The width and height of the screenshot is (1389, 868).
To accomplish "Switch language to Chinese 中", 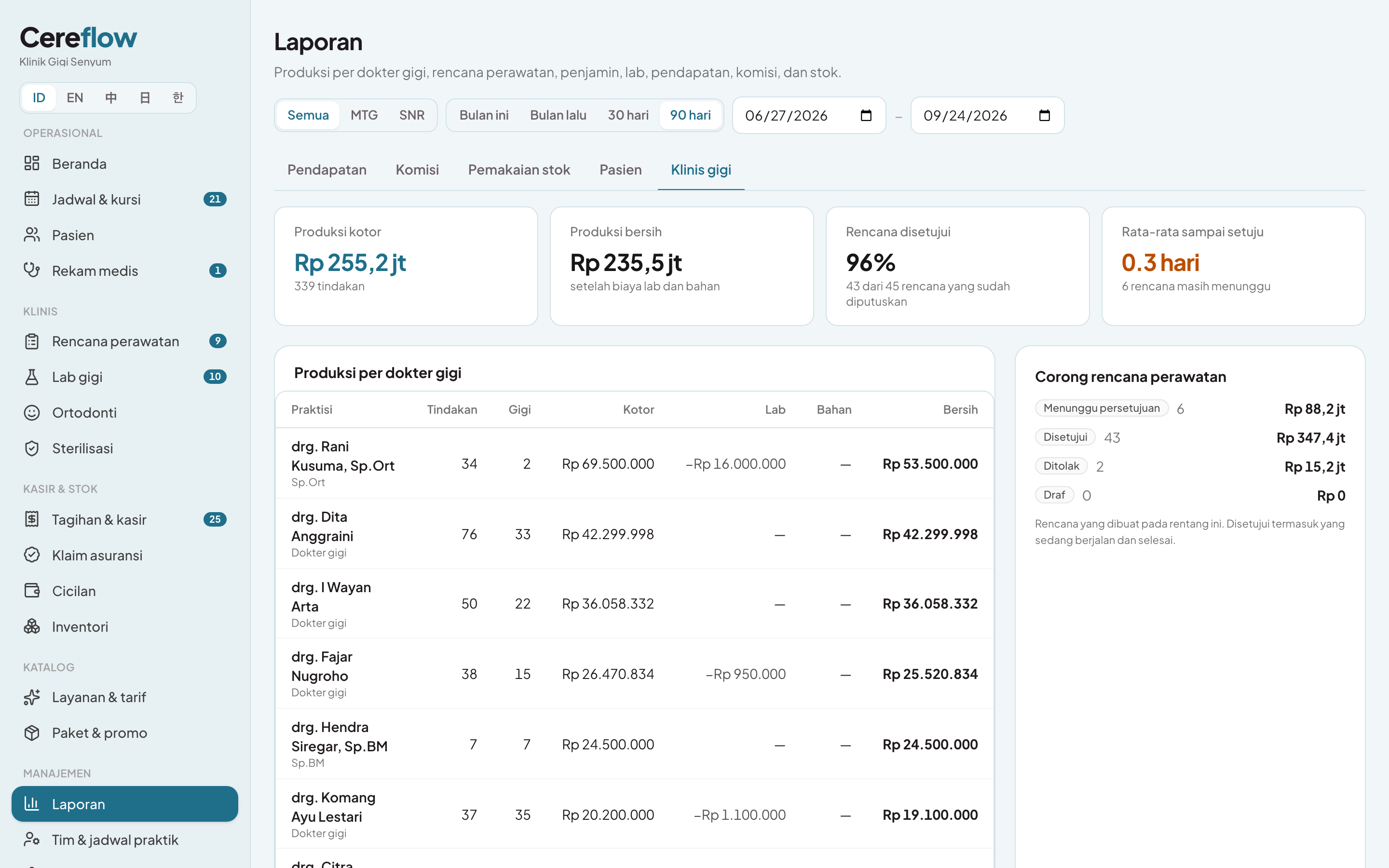I will [x=111, y=97].
